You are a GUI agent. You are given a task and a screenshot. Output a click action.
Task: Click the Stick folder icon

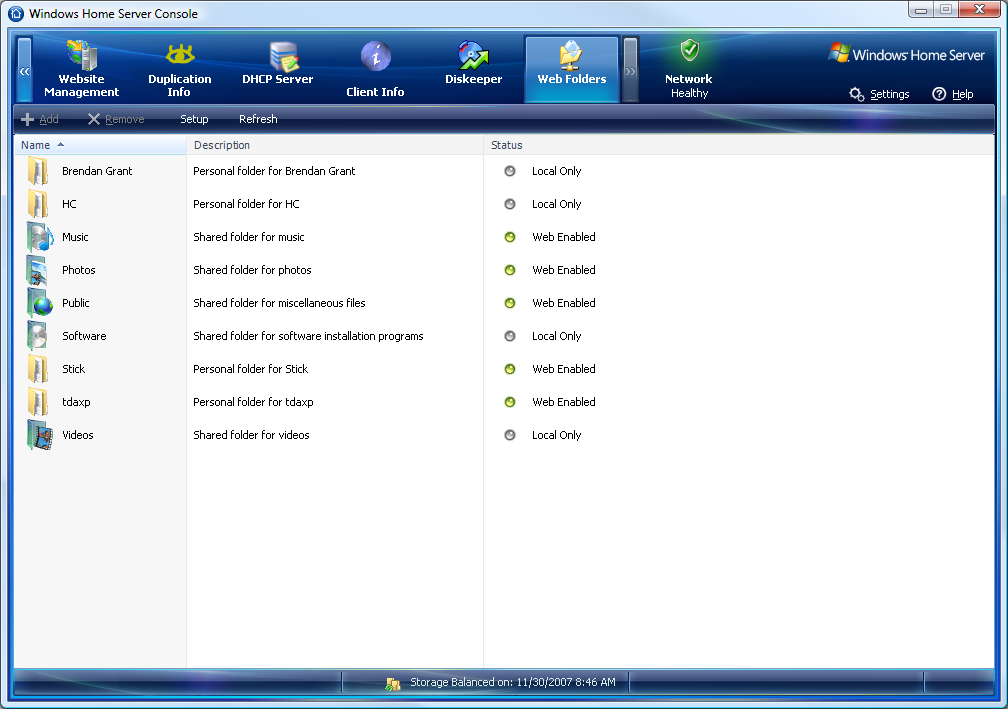(38, 369)
